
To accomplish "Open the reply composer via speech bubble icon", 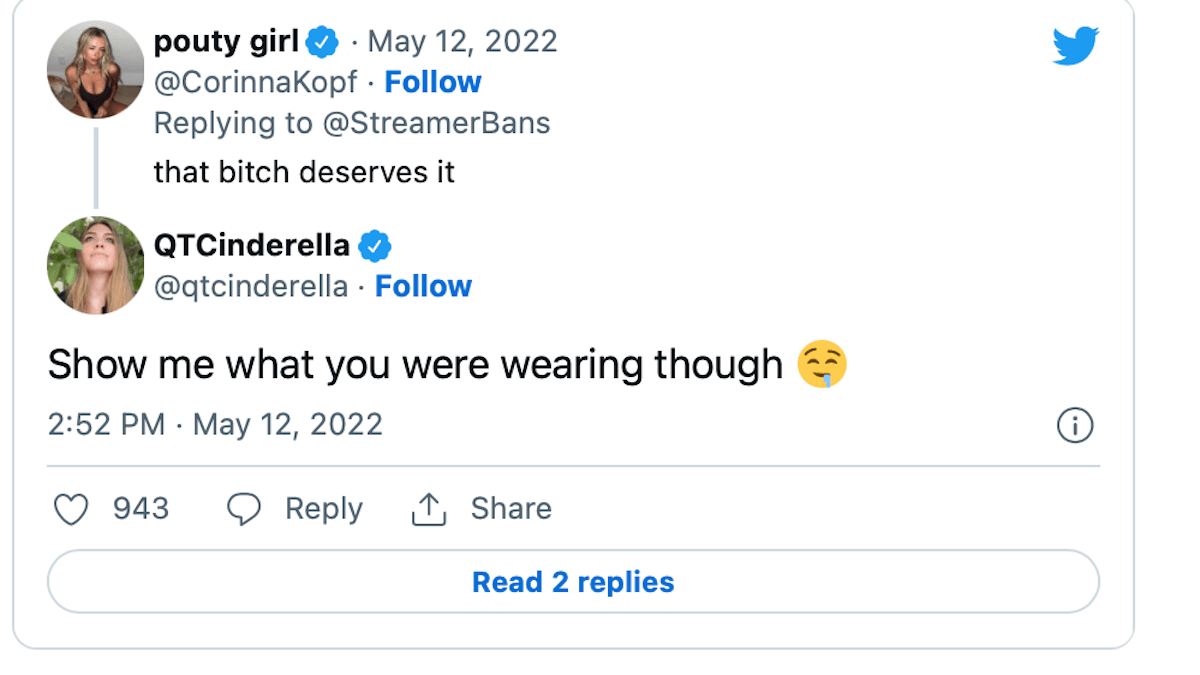I will [245, 508].
